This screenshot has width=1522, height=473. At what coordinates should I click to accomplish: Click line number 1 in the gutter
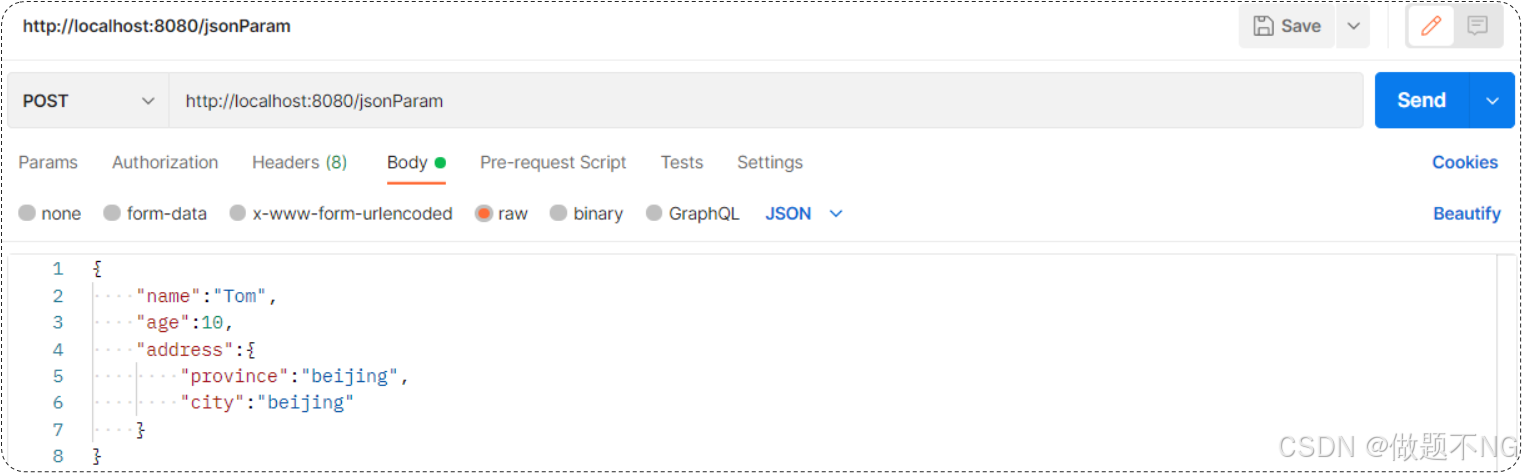[58, 268]
